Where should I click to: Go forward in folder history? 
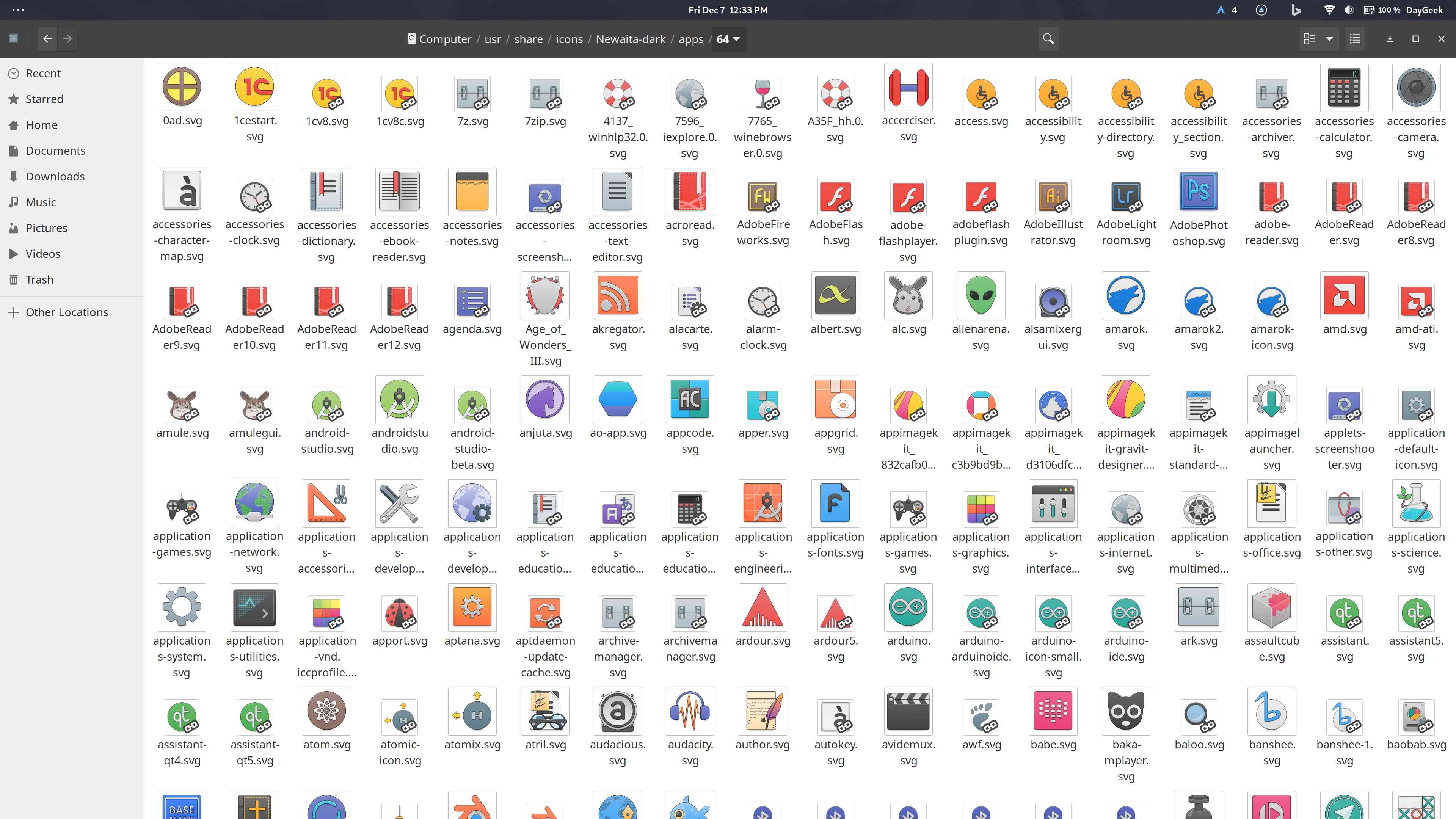(68, 39)
